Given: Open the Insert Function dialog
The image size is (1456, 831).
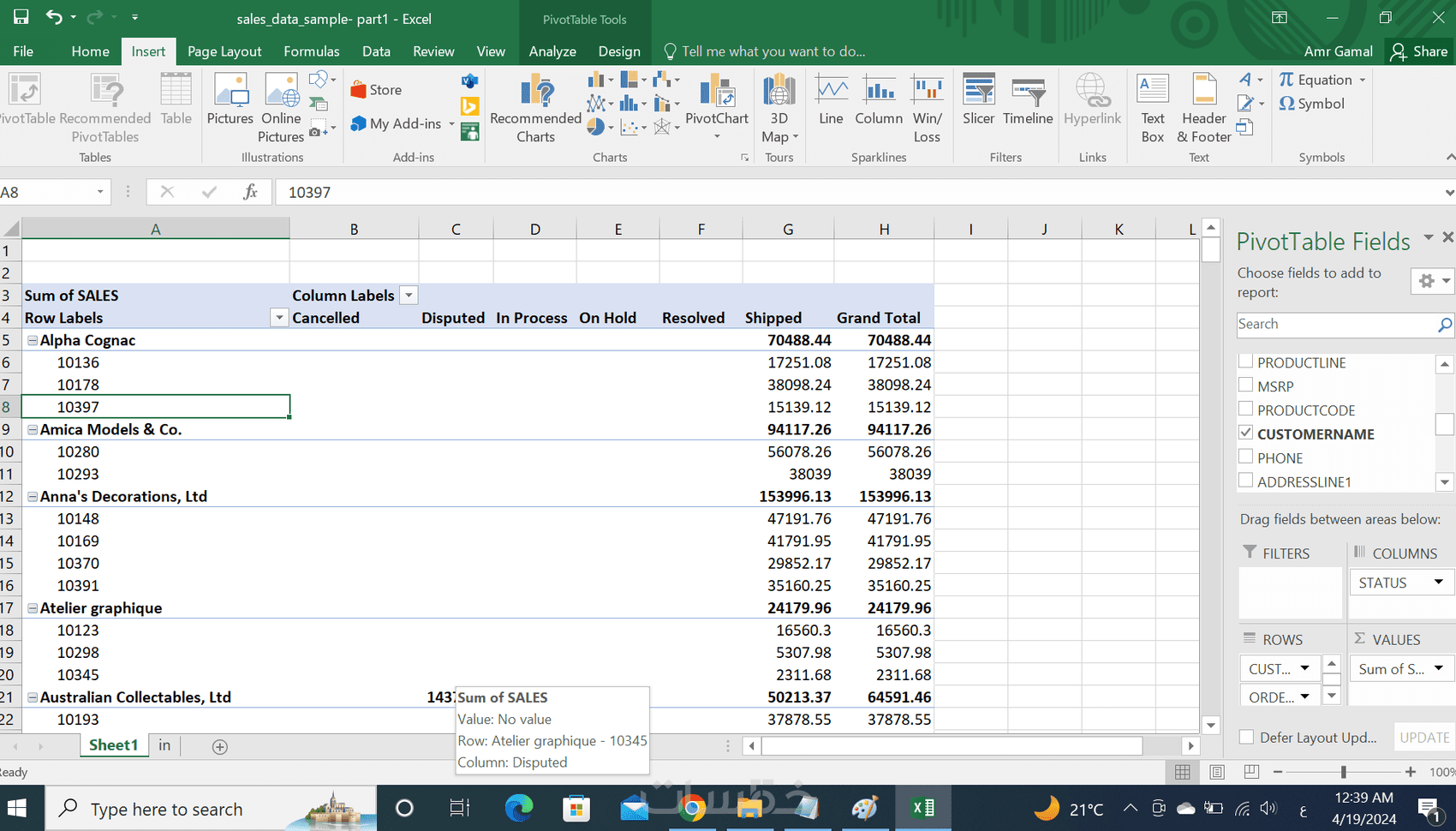Looking at the screenshot, I should point(250,192).
